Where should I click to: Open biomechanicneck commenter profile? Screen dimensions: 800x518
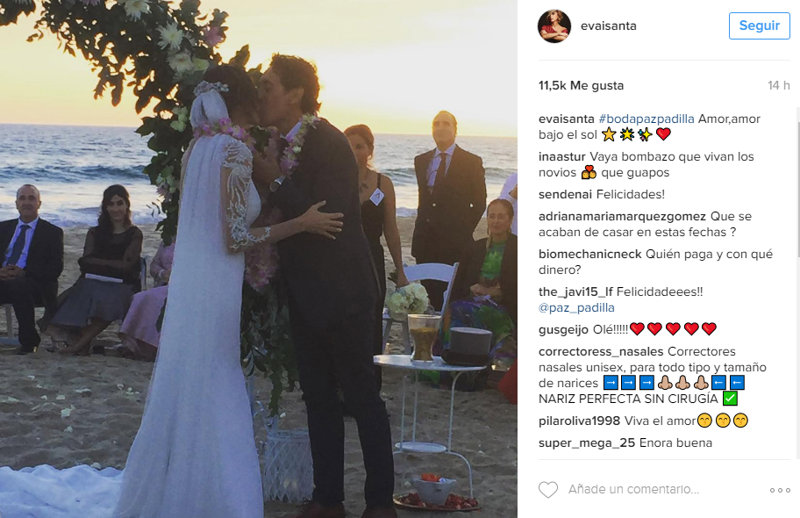[590, 254]
